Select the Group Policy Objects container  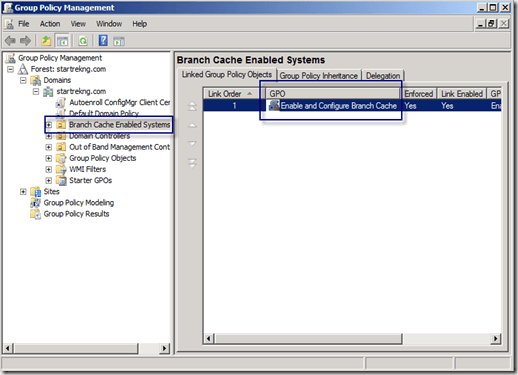click(x=103, y=158)
